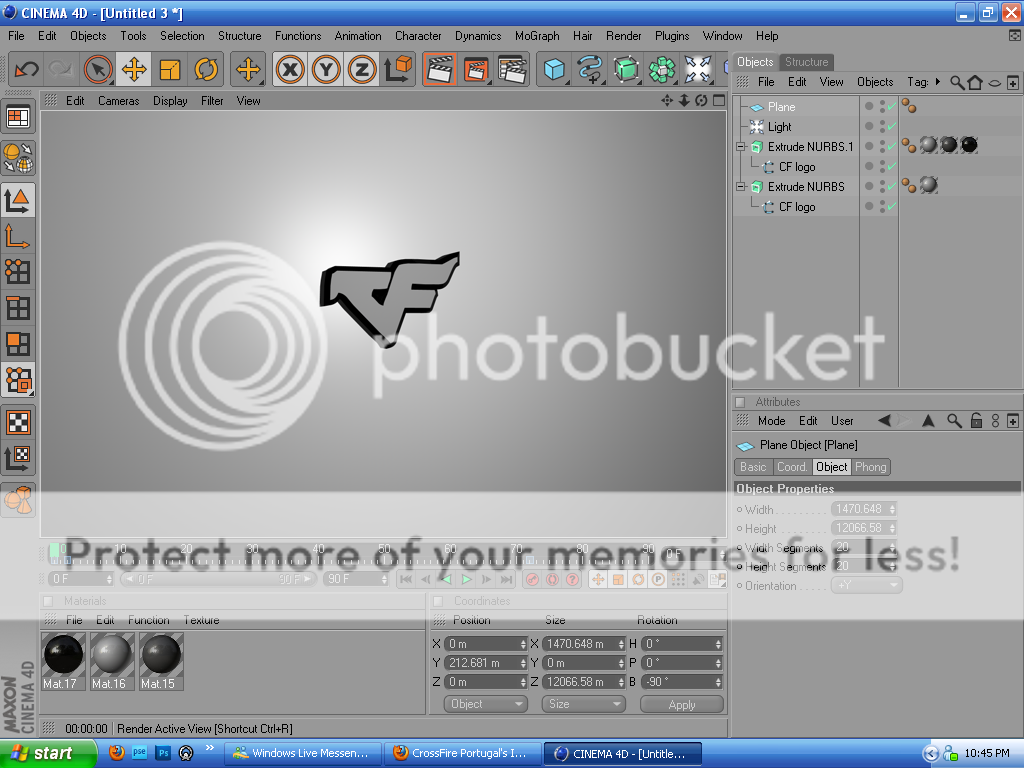The height and width of the screenshot is (768, 1024).
Task: Toggle render visibility dot for Extrude NURBS.1
Action: 882,149
